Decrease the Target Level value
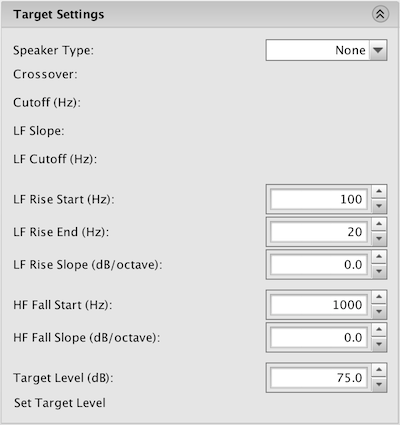This screenshot has height=425, width=400. point(379,384)
